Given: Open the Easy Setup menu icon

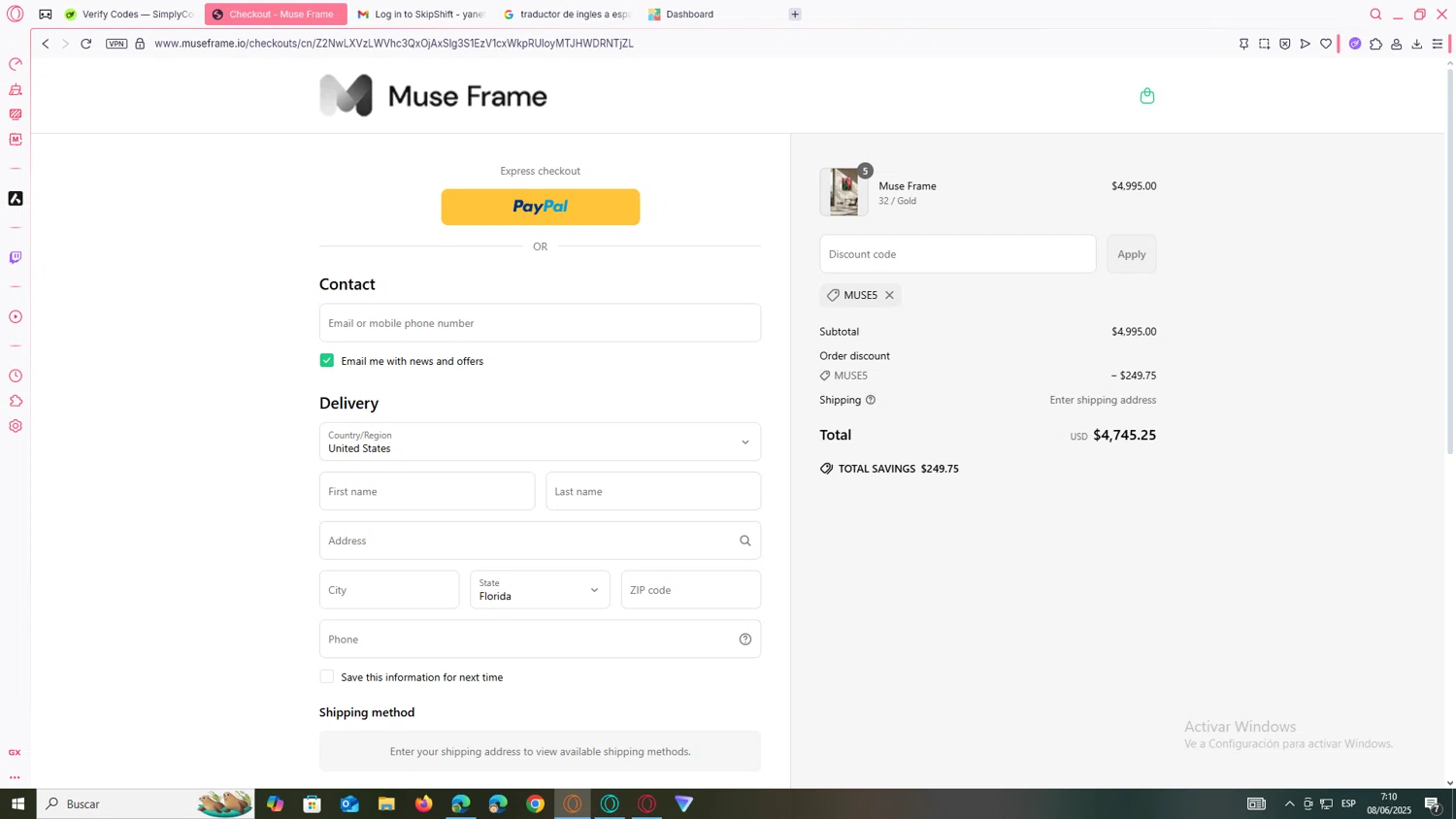Looking at the screenshot, I should point(1438,44).
